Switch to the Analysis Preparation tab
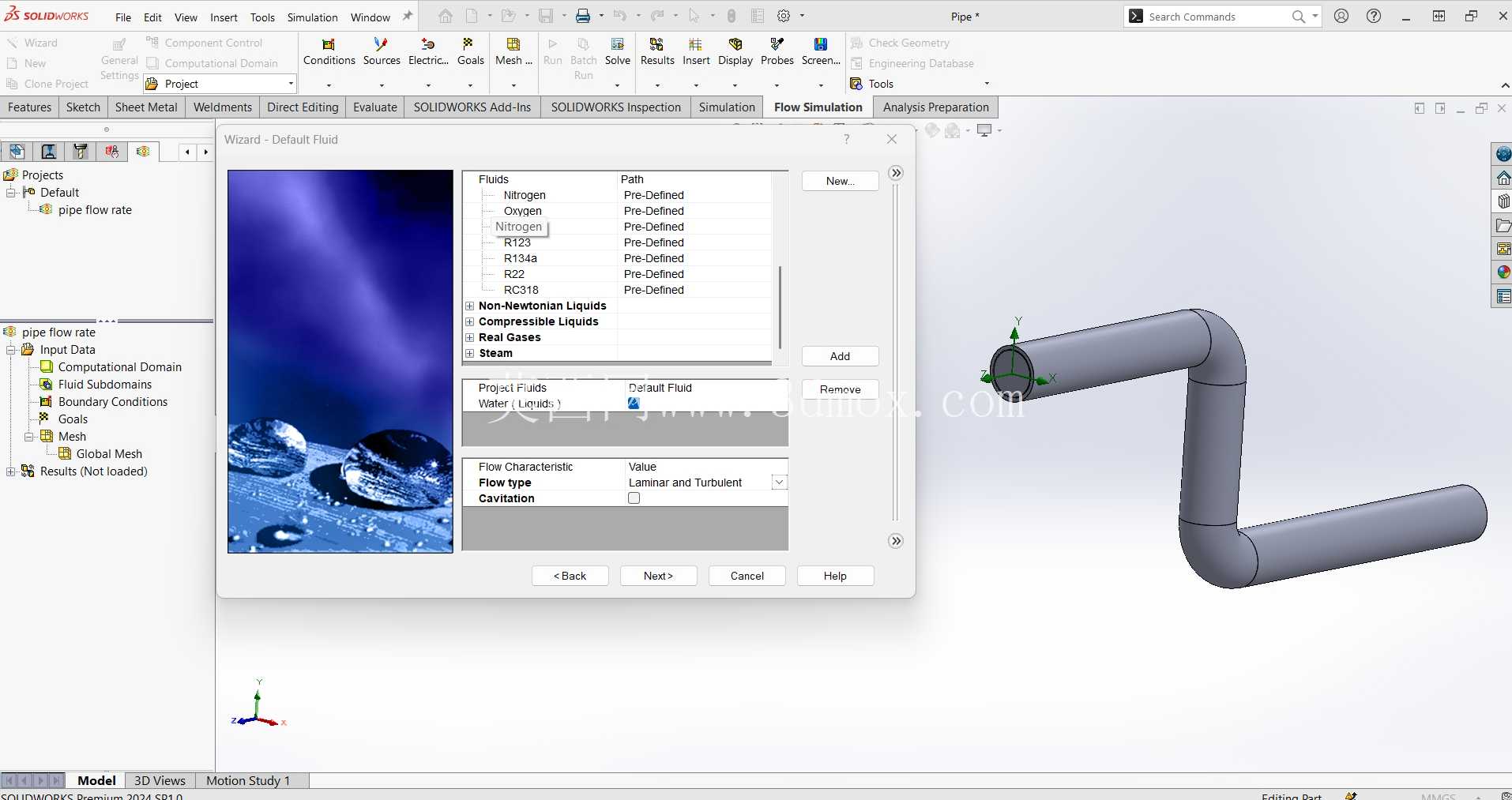1512x800 pixels. point(935,107)
